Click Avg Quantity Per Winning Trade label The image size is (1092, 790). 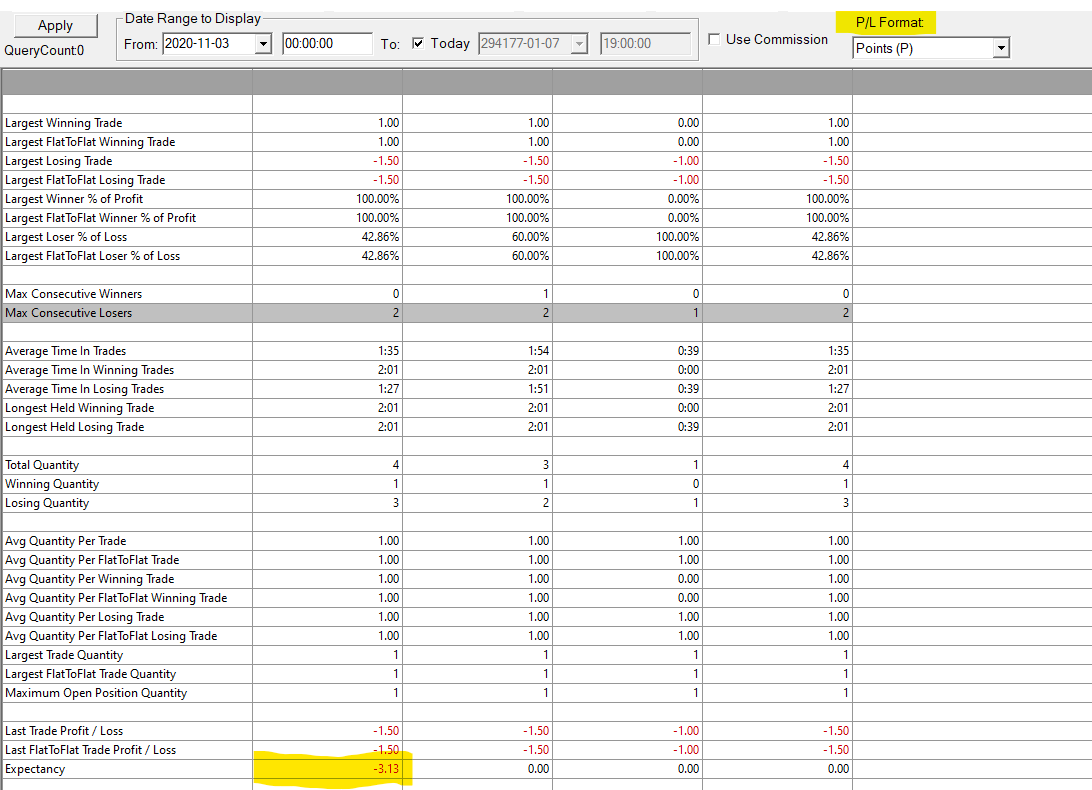pos(89,579)
